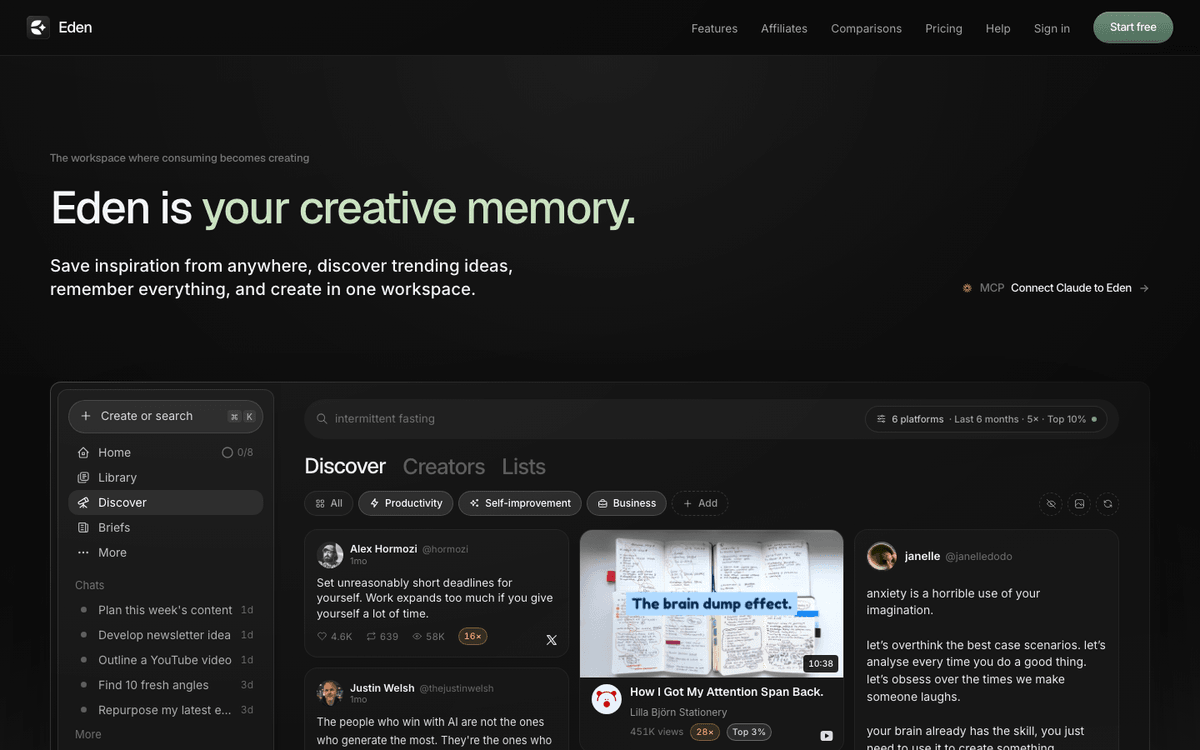Screen dimensions: 1200x750
Task: Open chat Plan this week's content
Action: (x=166, y=610)
